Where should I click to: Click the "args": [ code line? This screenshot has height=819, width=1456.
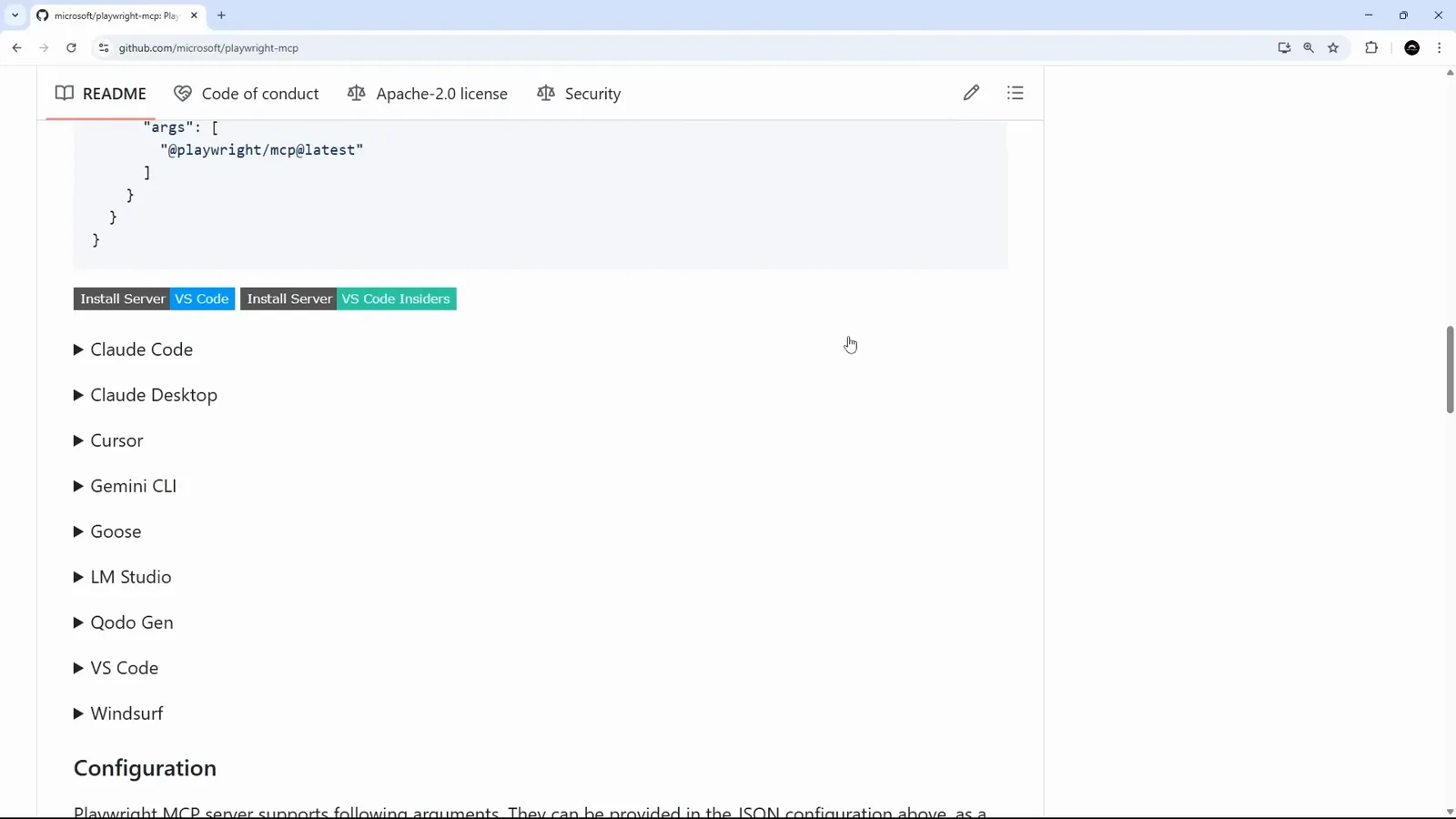pyautogui.click(x=180, y=127)
